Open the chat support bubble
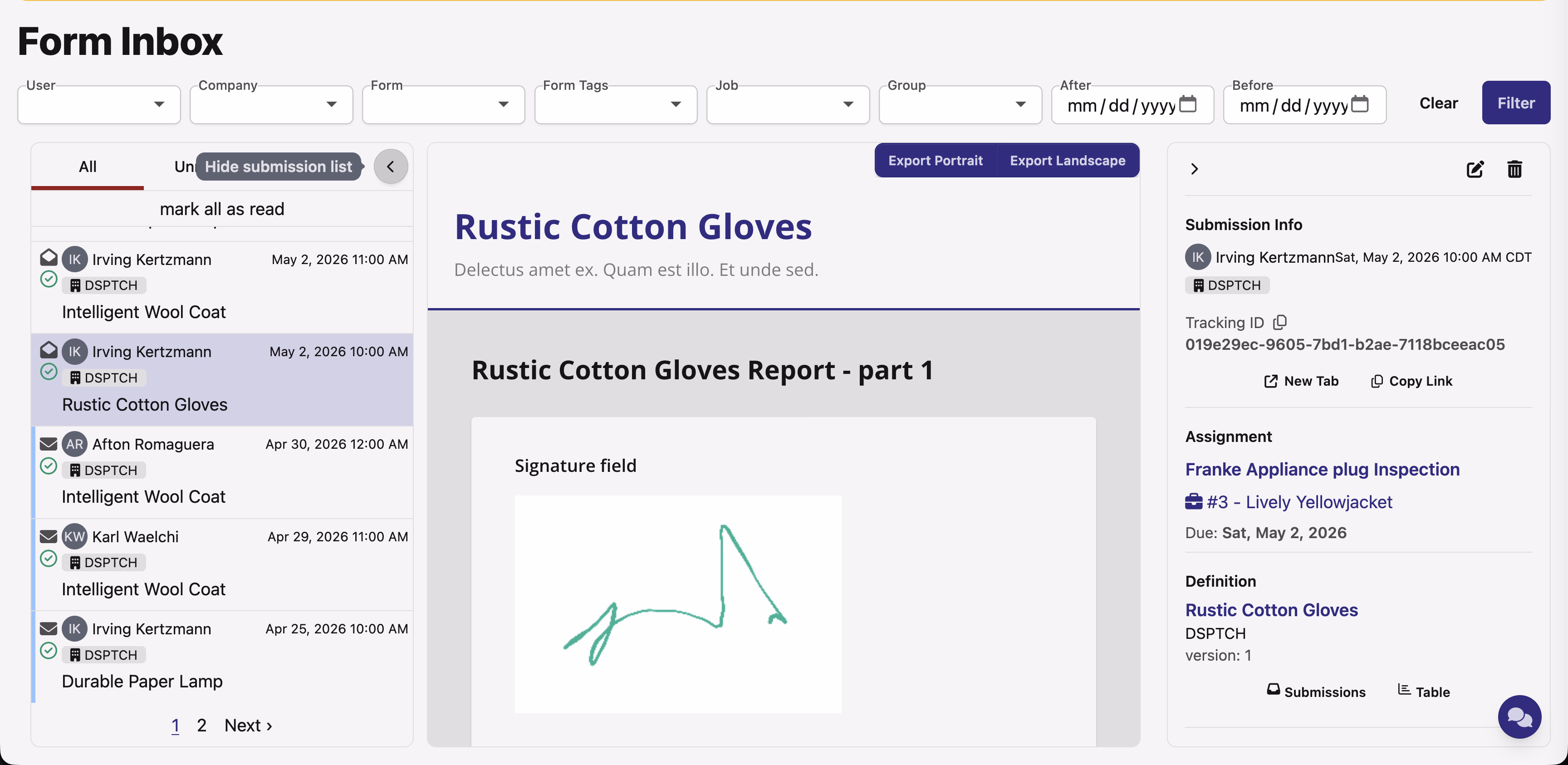Viewport: 1568px width, 765px height. click(x=1519, y=717)
